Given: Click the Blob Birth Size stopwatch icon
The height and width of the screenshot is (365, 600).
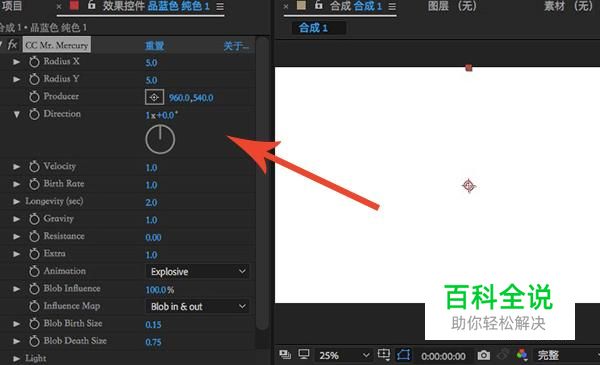Looking at the screenshot, I should point(34,324).
